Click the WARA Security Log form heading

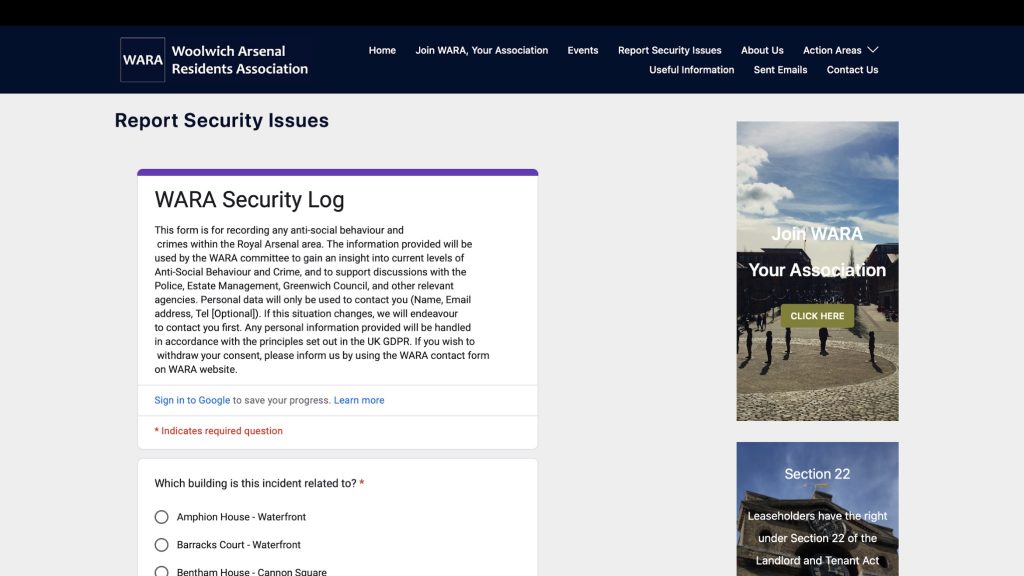(249, 199)
